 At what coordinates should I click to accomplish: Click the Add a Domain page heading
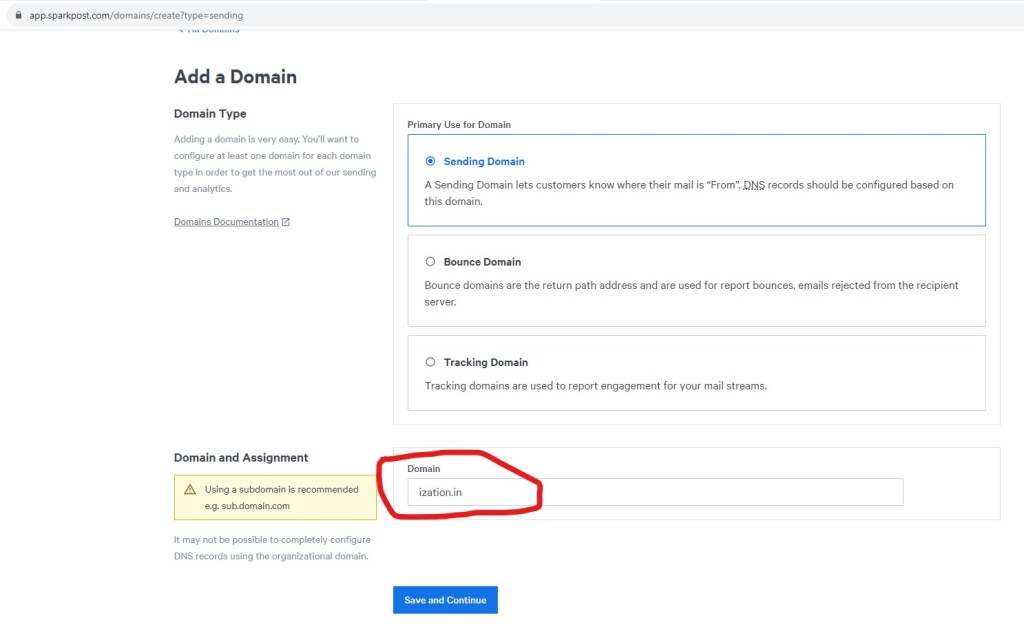pos(235,77)
